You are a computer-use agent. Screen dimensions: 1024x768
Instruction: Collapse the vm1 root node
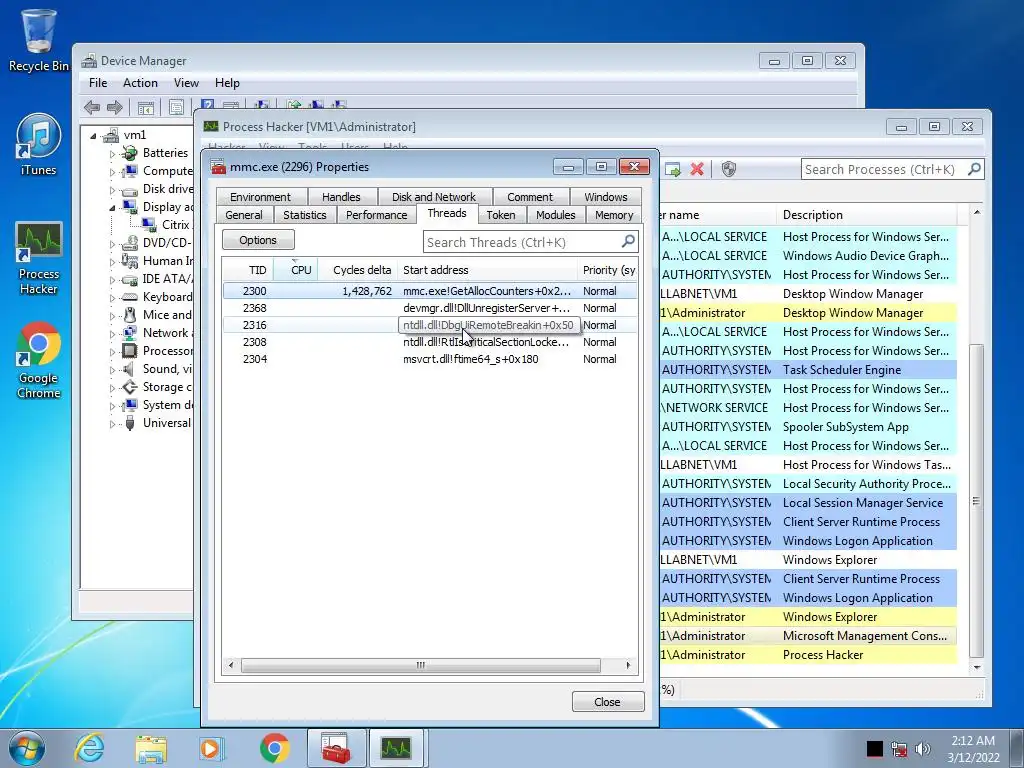click(x=93, y=136)
